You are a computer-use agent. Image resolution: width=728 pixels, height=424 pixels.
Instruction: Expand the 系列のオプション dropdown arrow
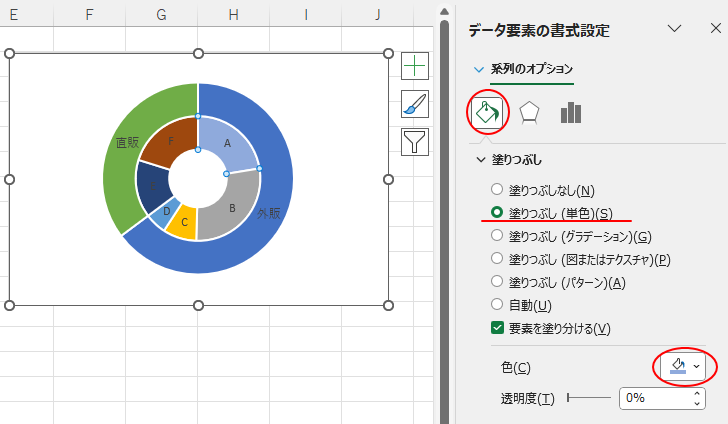[478, 70]
